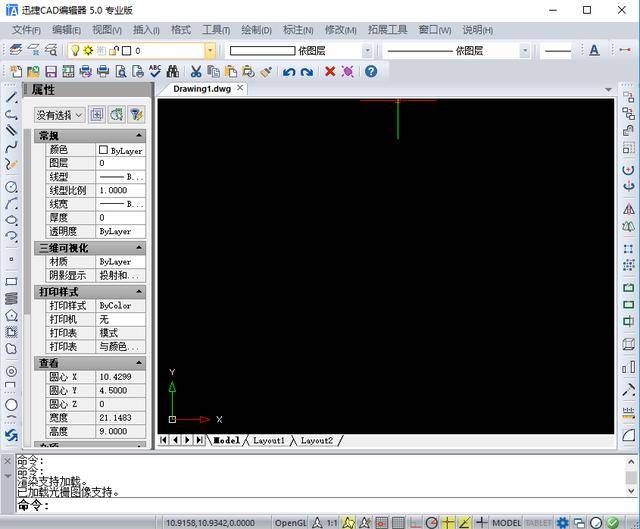Click the Save icon in the toolbar

coord(51,72)
